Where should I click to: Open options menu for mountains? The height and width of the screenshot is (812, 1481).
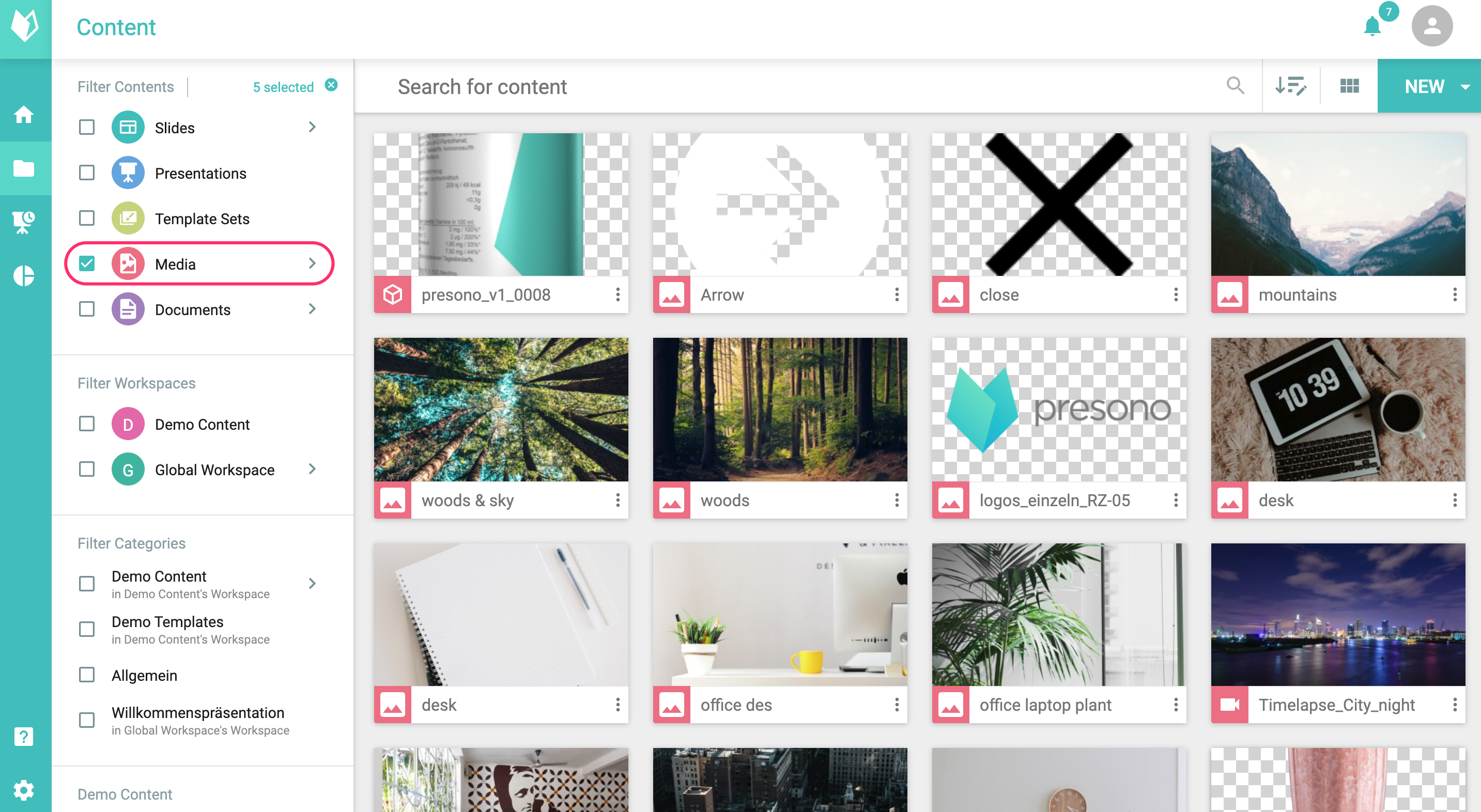coord(1455,295)
